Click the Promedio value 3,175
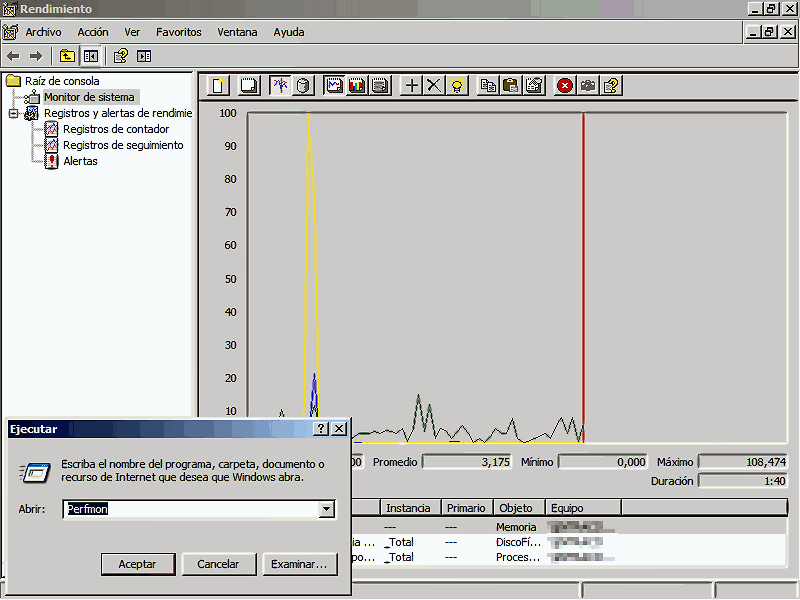This screenshot has width=800, height=600. point(467,462)
